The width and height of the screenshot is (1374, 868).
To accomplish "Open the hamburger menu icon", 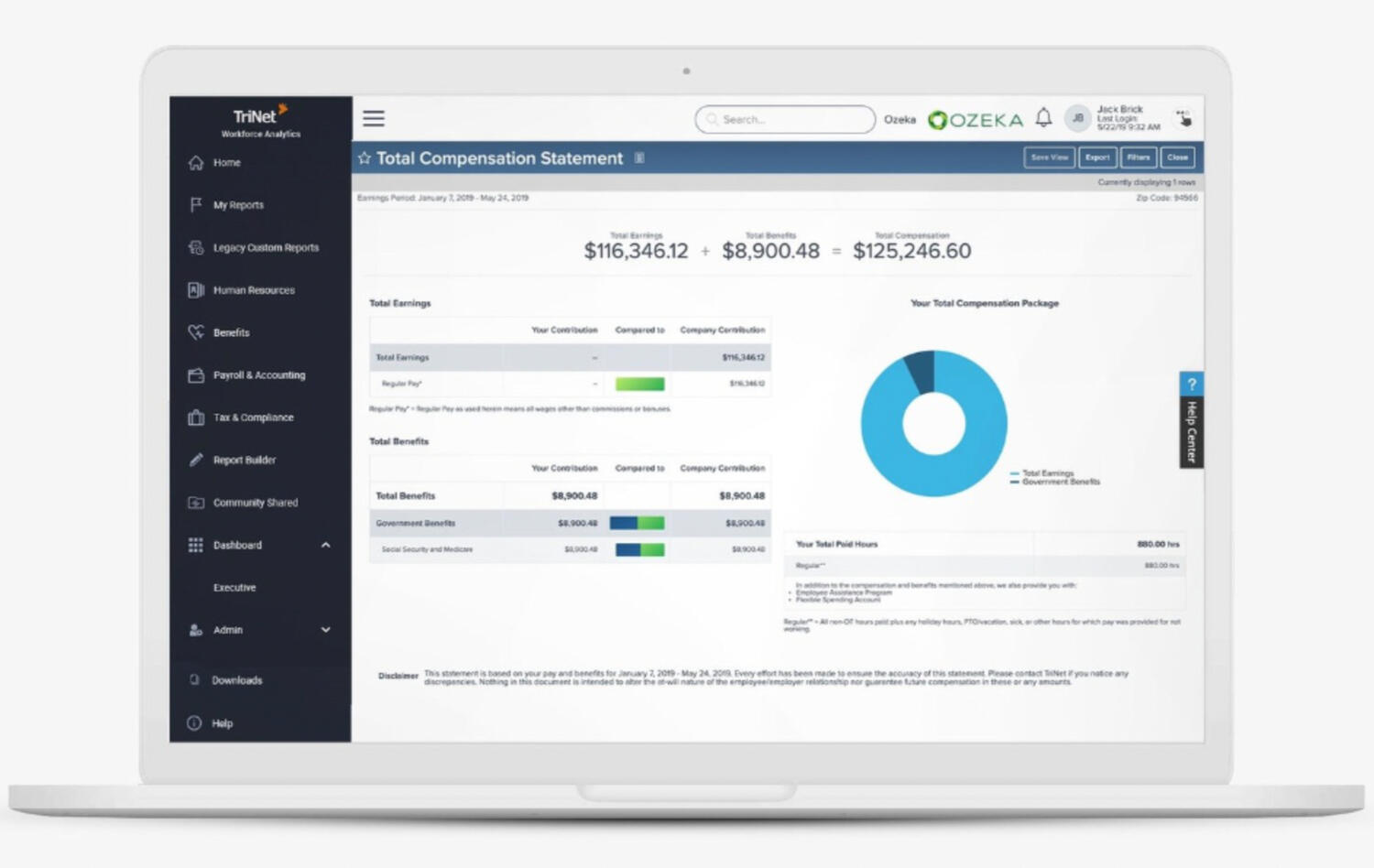I will tap(373, 119).
